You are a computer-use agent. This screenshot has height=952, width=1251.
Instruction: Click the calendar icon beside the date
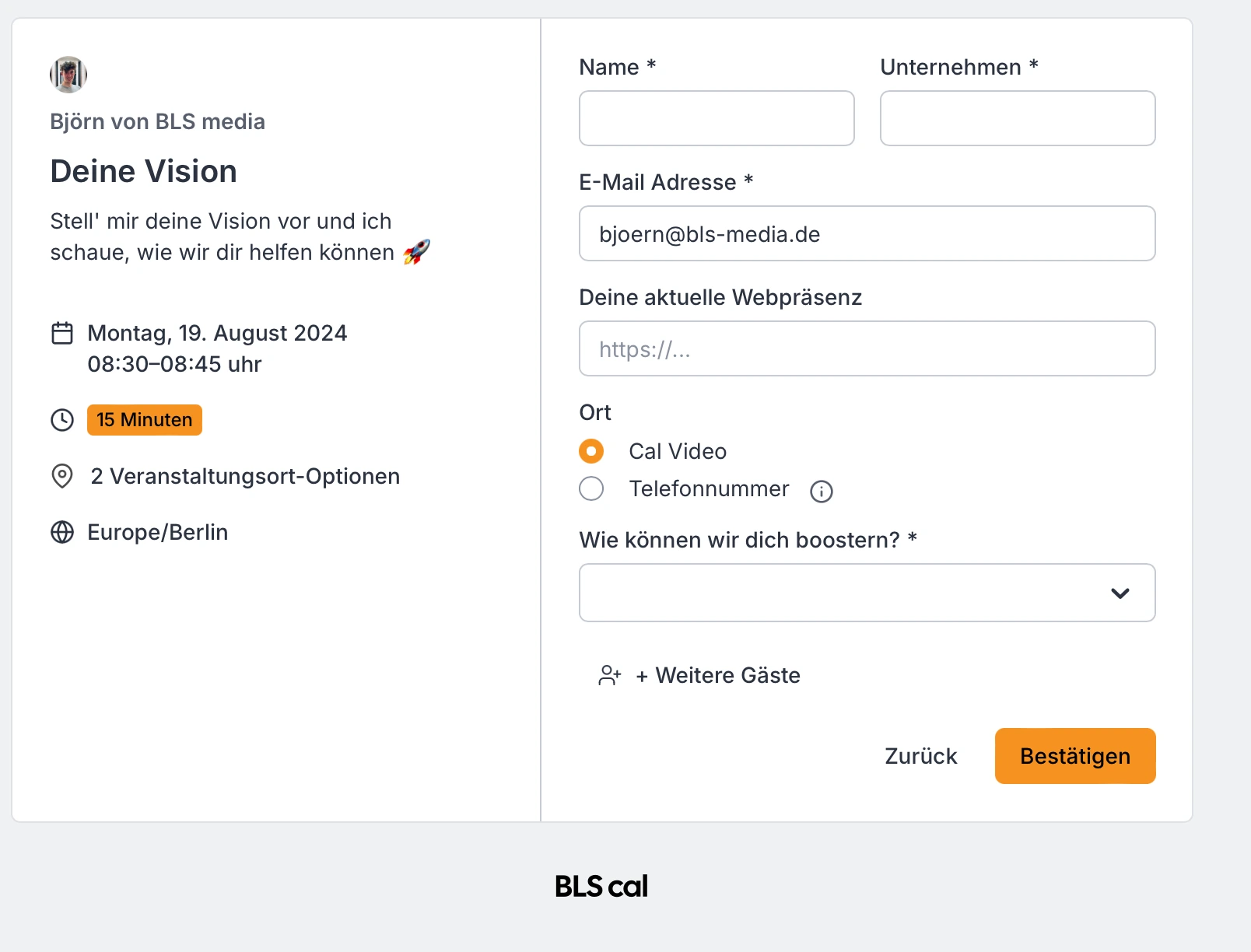pos(63,333)
